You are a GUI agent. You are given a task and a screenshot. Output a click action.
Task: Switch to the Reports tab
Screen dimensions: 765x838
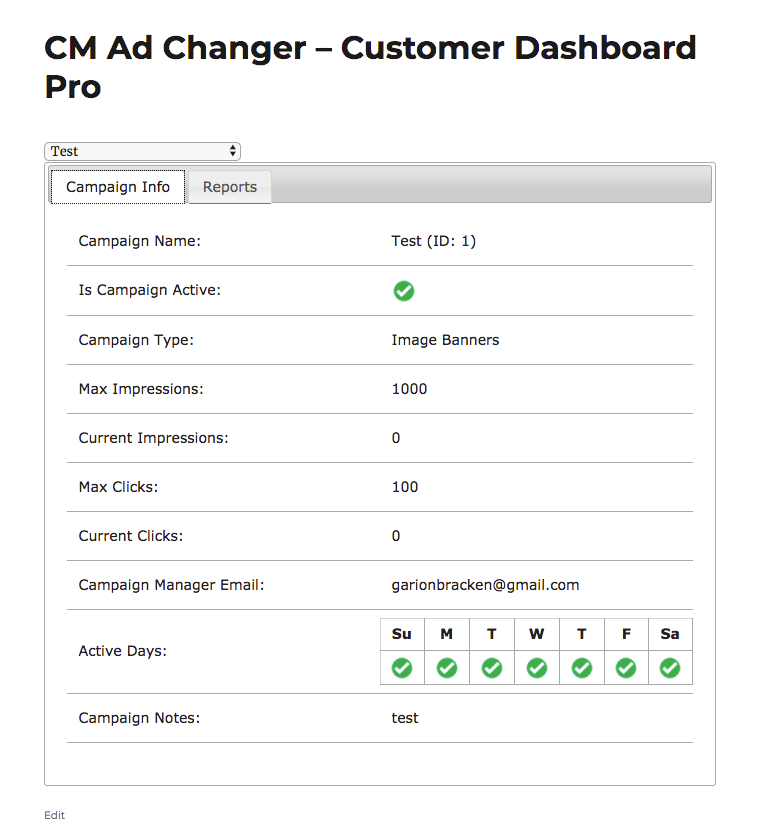(x=230, y=187)
